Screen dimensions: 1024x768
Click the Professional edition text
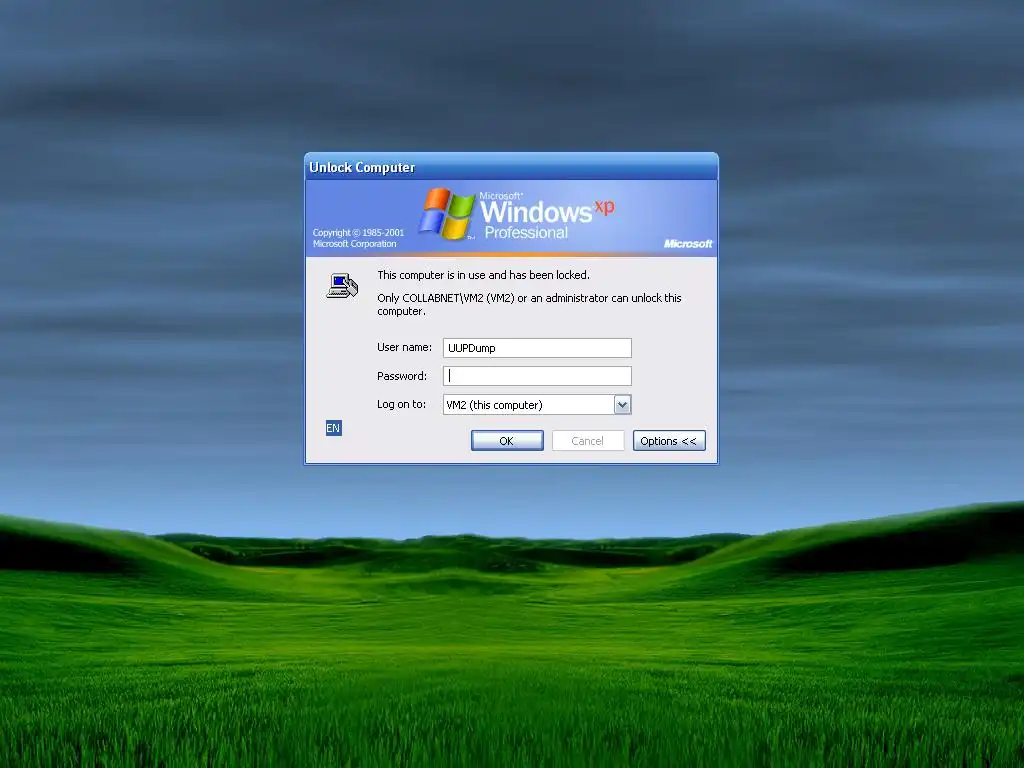pyautogui.click(x=526, y=232)
